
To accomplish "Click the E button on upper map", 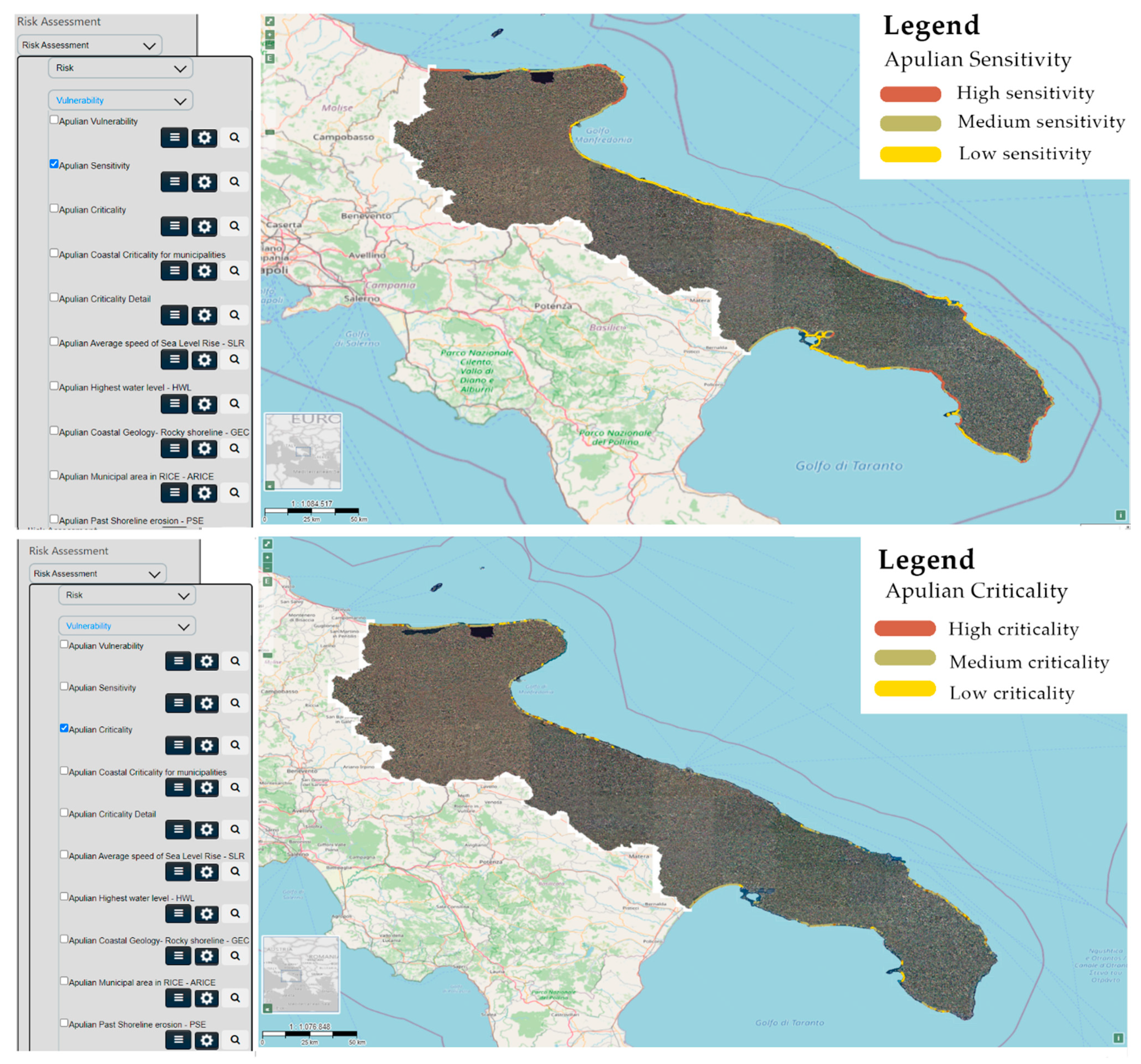I will coord(269,59).
